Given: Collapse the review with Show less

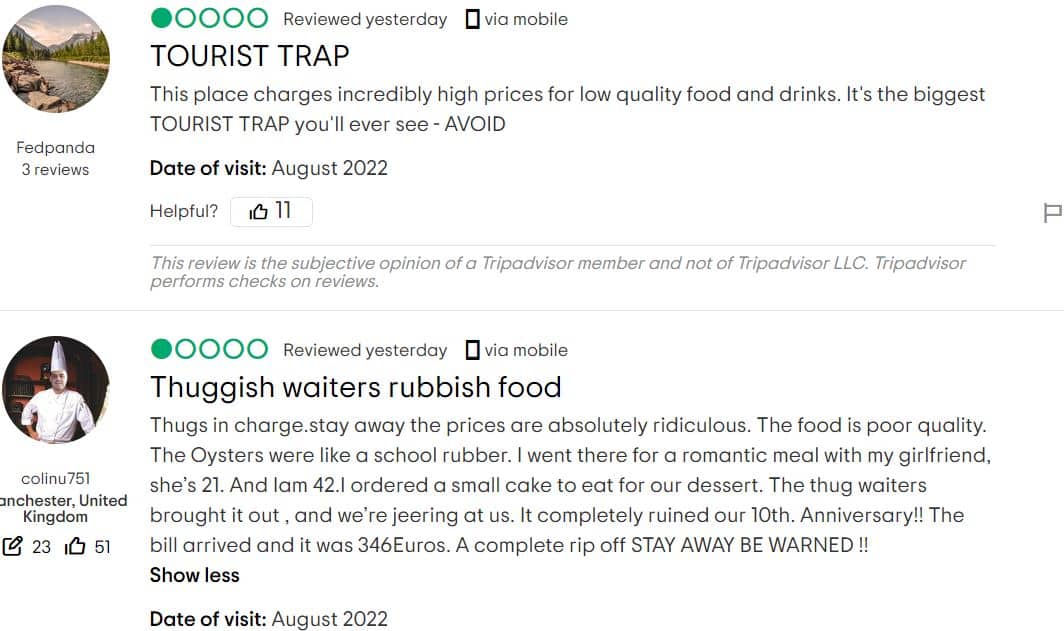Looking at the screenshot, I should point(195,575).
